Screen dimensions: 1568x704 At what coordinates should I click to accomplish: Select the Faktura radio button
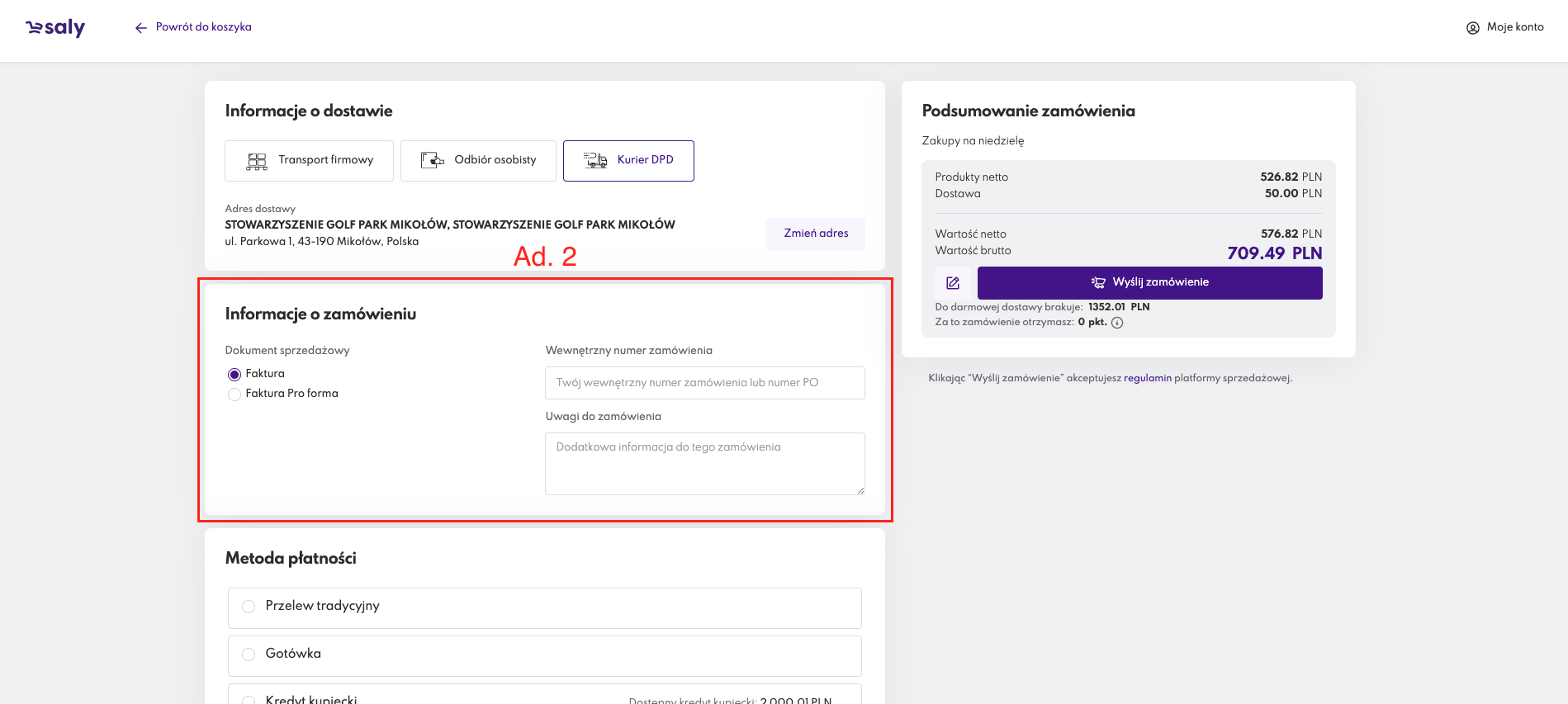tap(234, 375)
